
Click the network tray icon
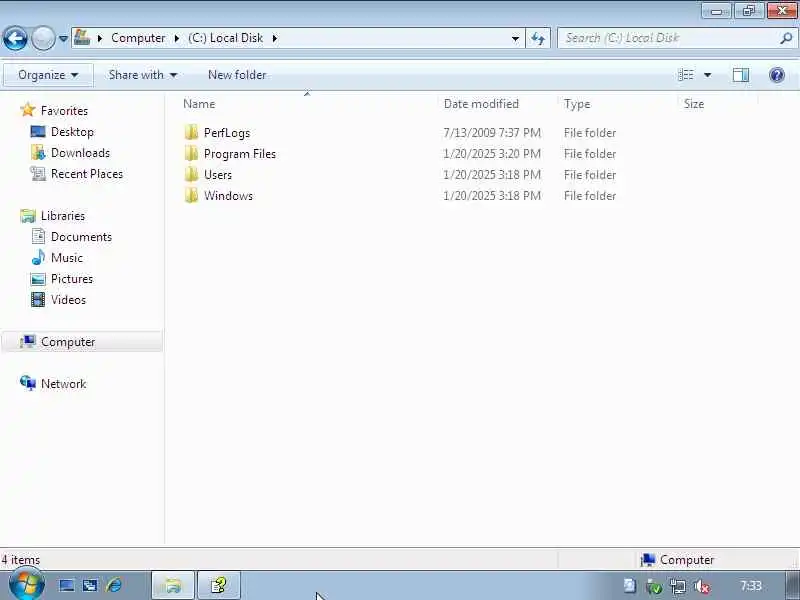pyautogui.click(x=678, y=587)
